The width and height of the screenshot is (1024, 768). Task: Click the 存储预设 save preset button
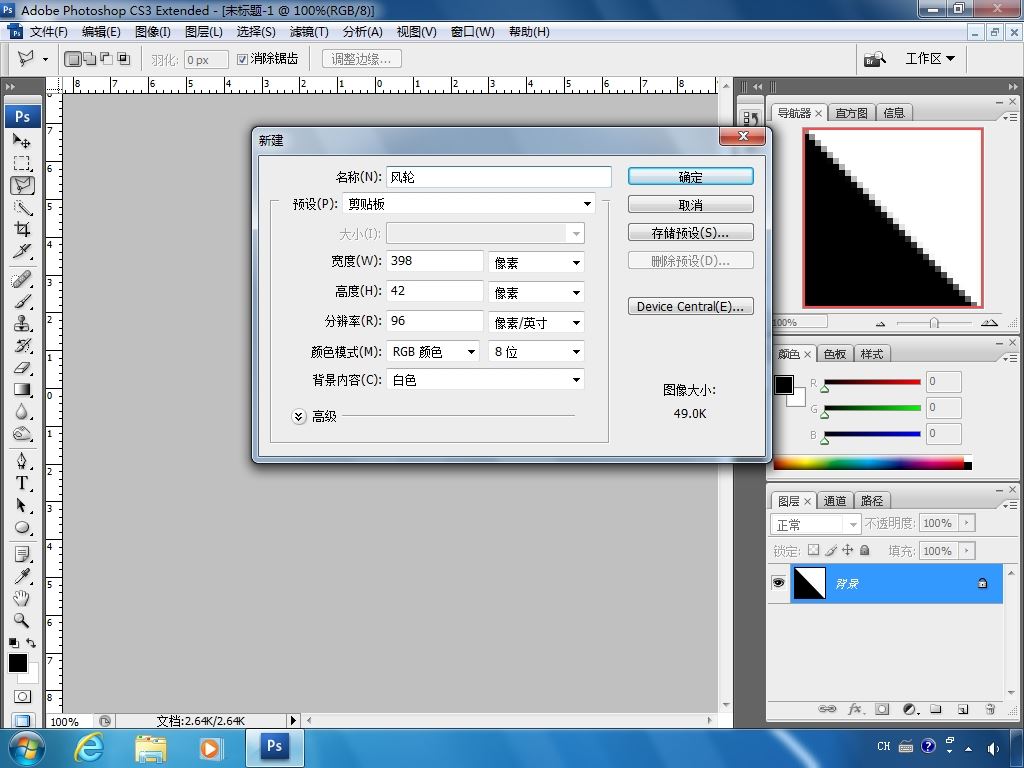[x=690, y=232]
